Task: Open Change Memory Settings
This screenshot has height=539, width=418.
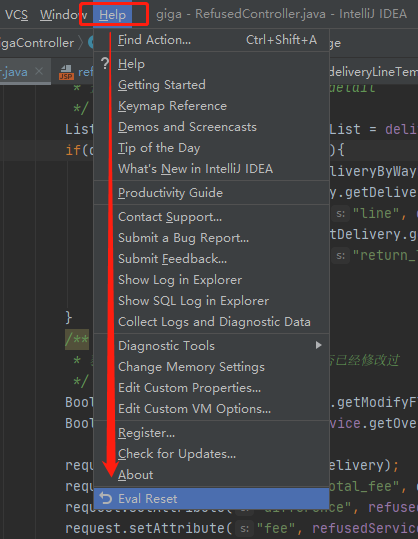Action: (x=212, y=367)
